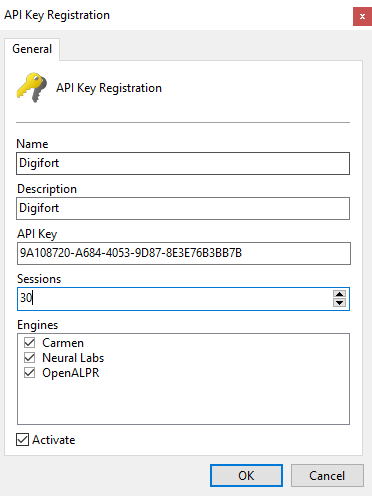
Task: Click the Activate label text
Action: pos(54,440)
